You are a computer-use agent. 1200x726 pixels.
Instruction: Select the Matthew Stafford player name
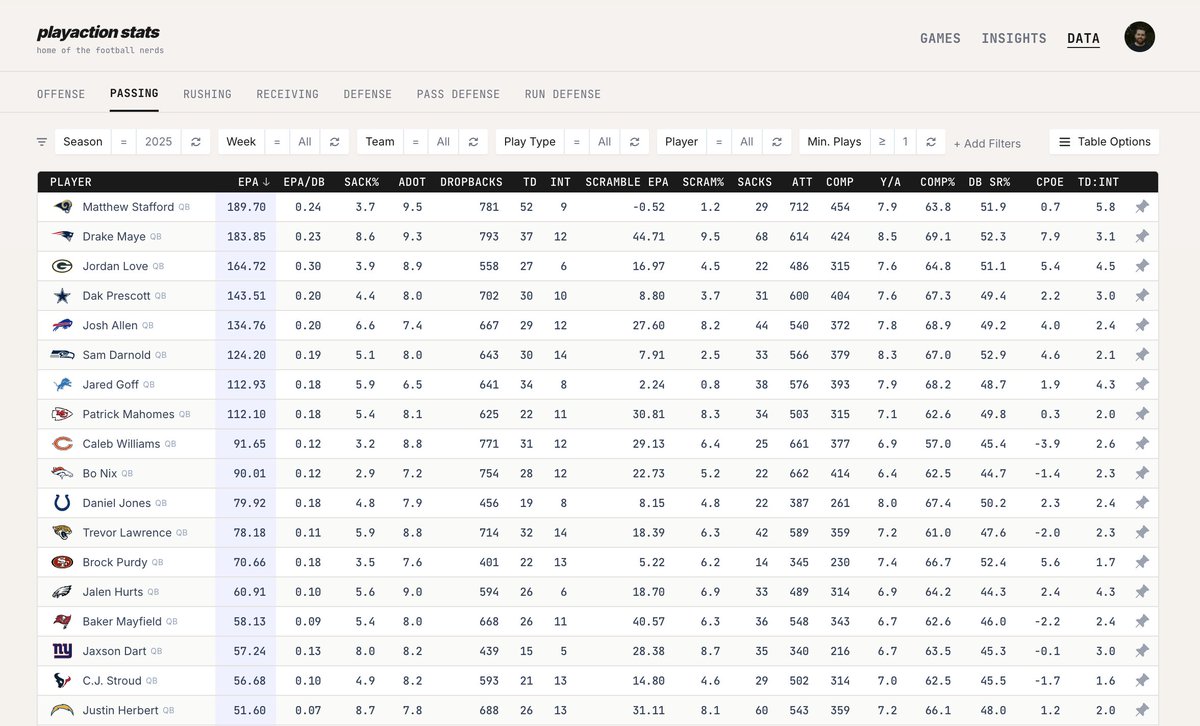[x=128, y=207]
